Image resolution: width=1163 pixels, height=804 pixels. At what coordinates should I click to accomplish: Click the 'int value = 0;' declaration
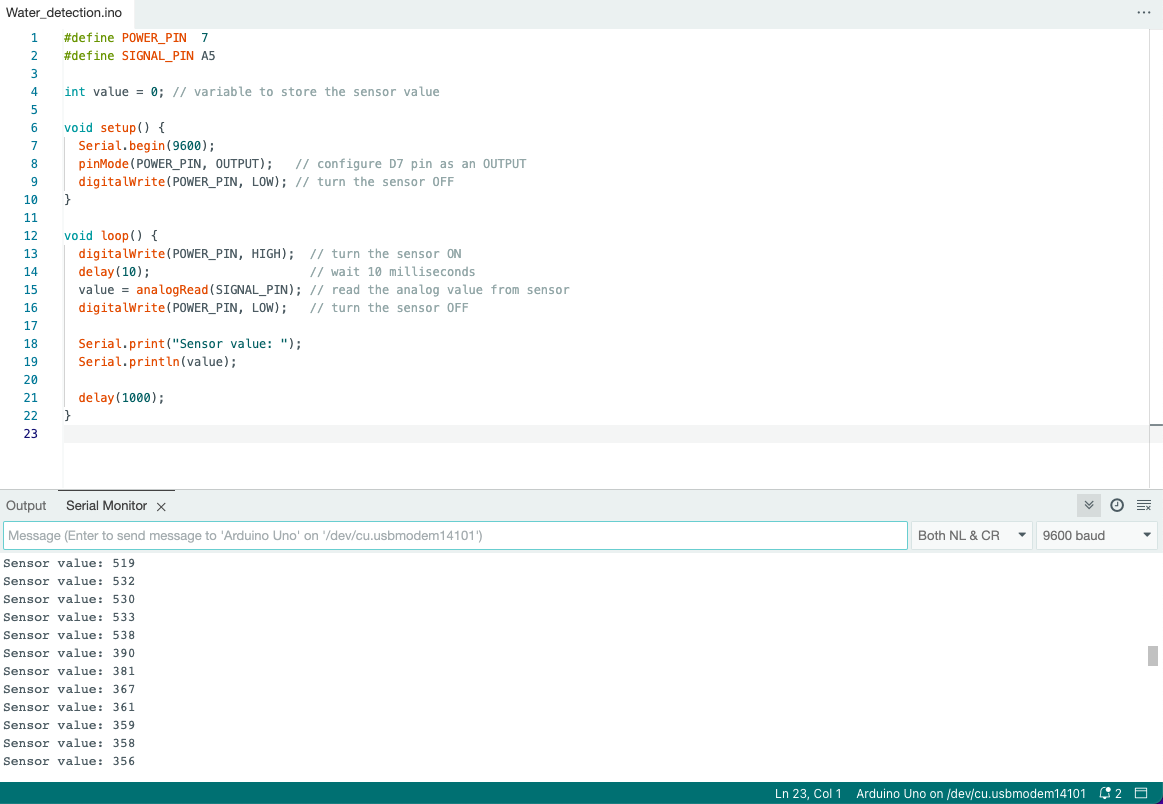coord(114,92)
